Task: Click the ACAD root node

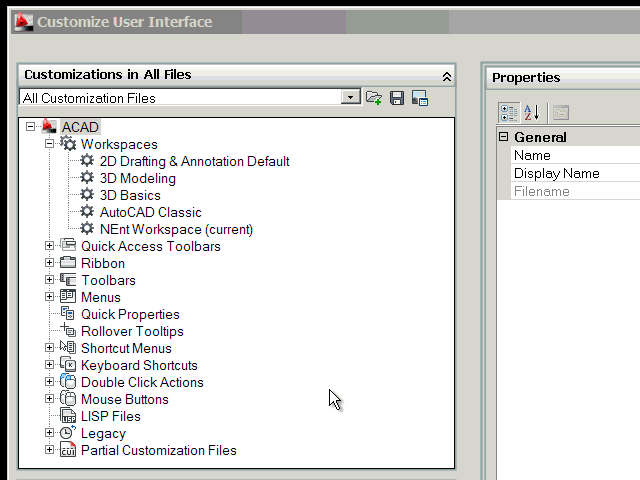Action: click(80, 127)
